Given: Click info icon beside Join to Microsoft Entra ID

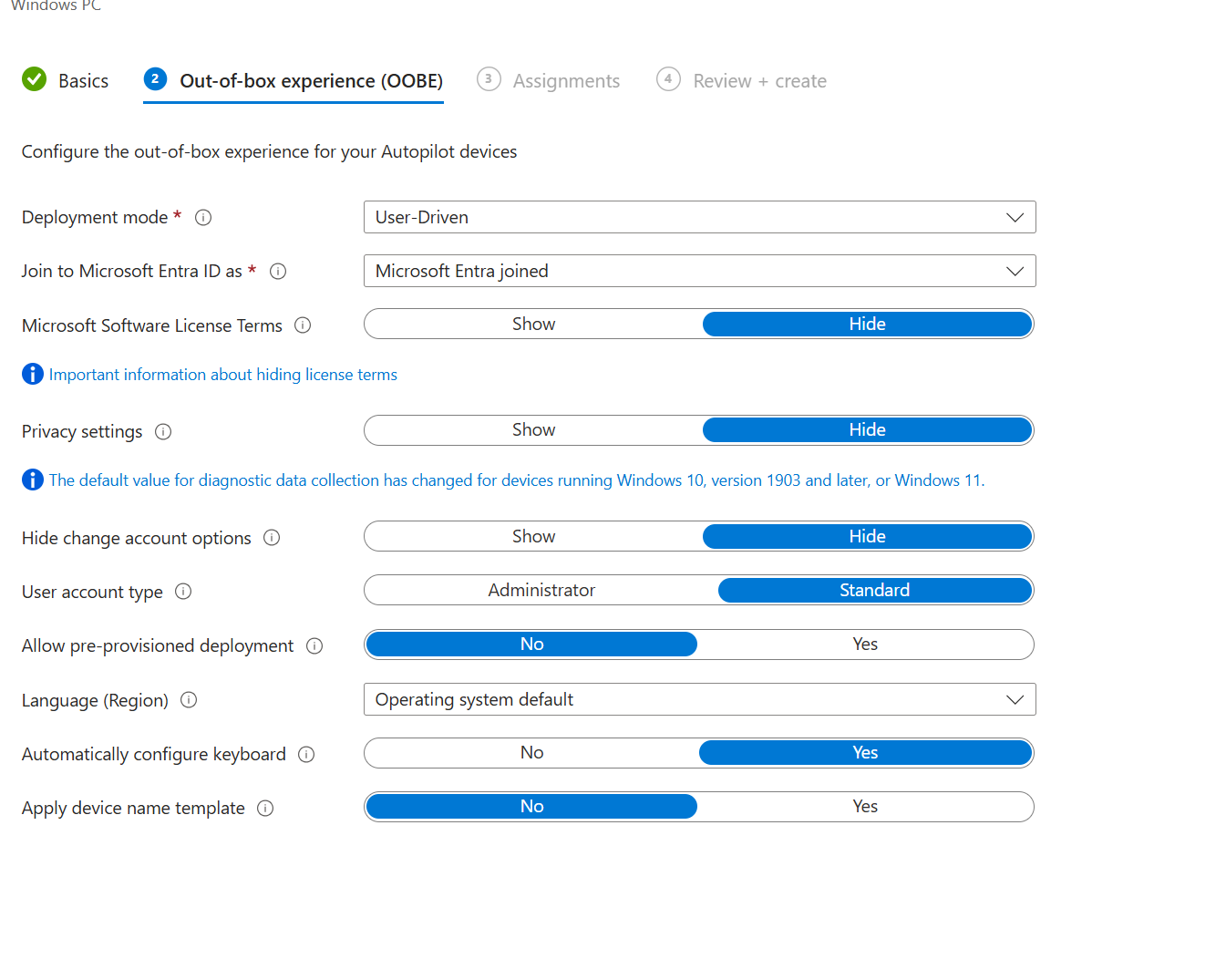Looking at the screenshot, I should [x=278, y=272].
